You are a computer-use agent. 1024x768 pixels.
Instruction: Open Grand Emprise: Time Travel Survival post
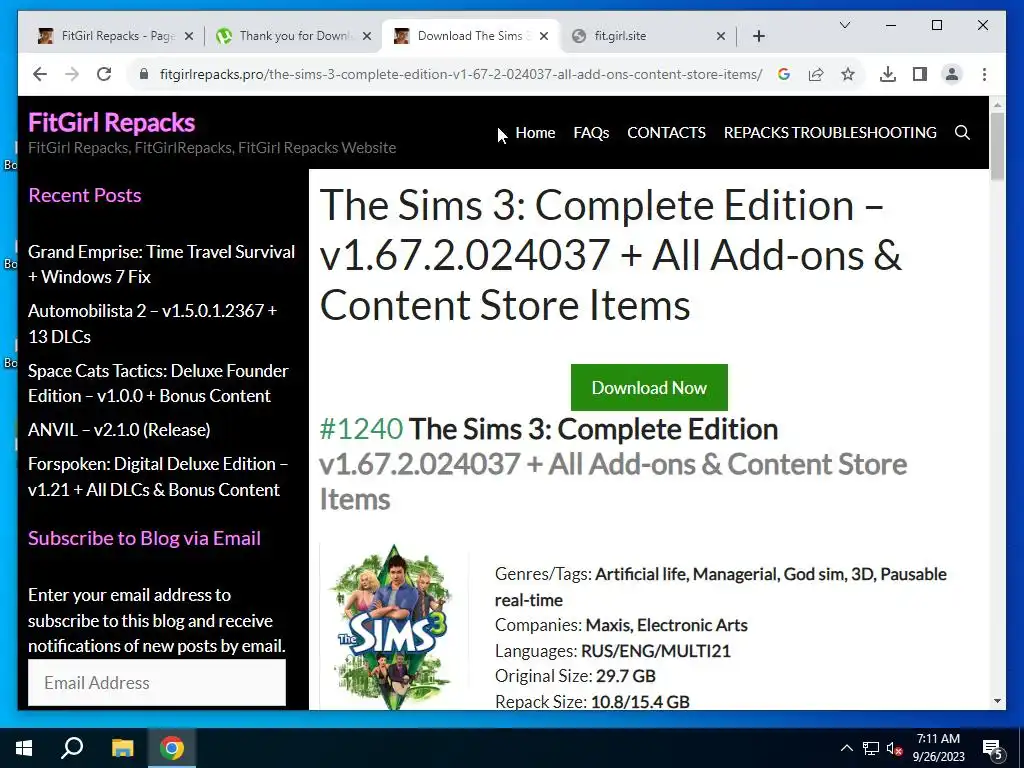[x=161, y=264]
